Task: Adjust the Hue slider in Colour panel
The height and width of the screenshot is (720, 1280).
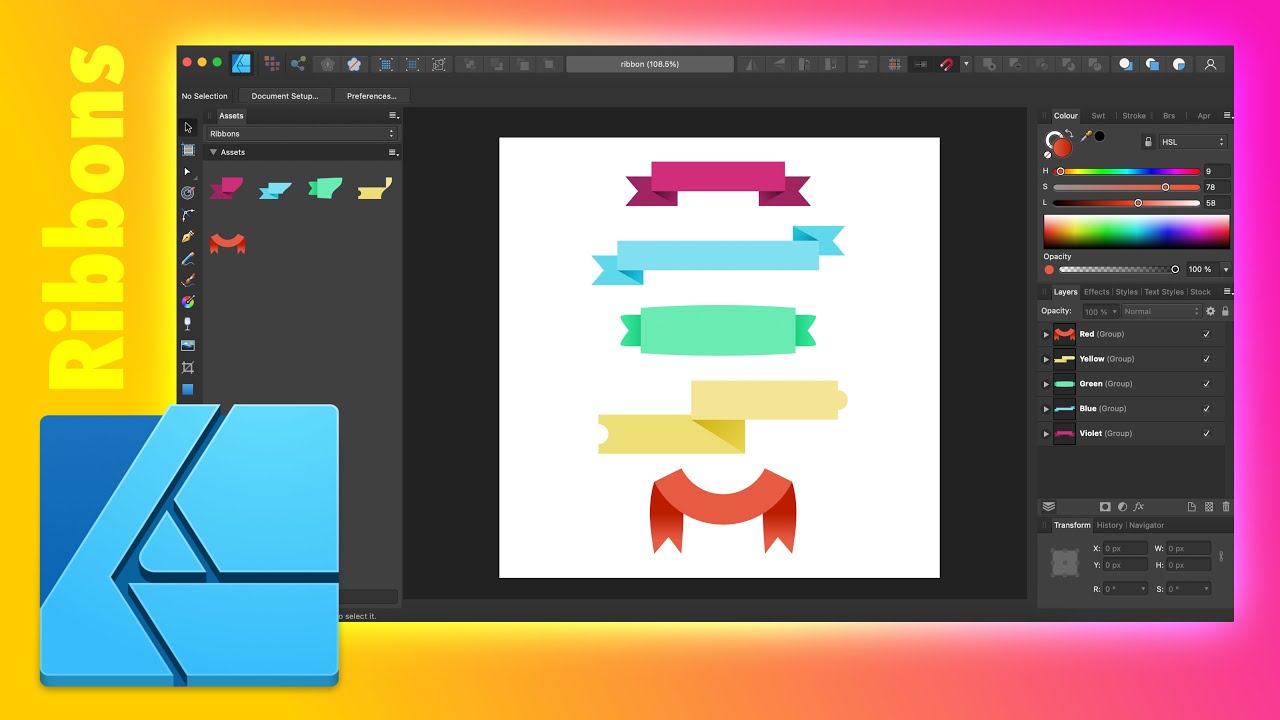Action: click(x=1126, y=171)
